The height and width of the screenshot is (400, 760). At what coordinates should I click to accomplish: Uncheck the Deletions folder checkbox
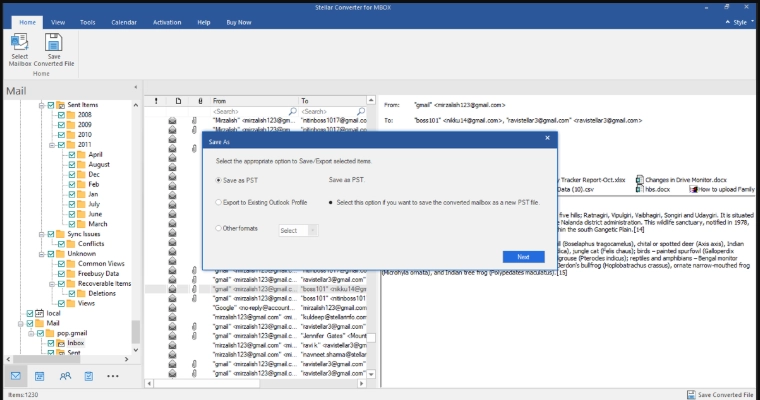coord(72,293)
